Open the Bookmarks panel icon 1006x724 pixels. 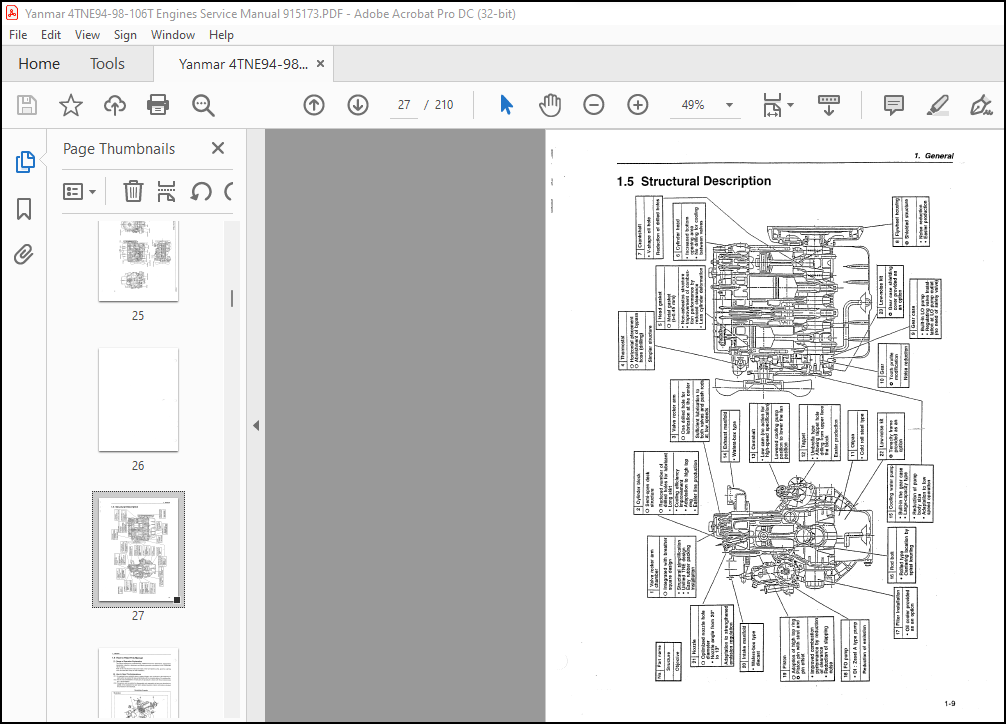[24, 209]
